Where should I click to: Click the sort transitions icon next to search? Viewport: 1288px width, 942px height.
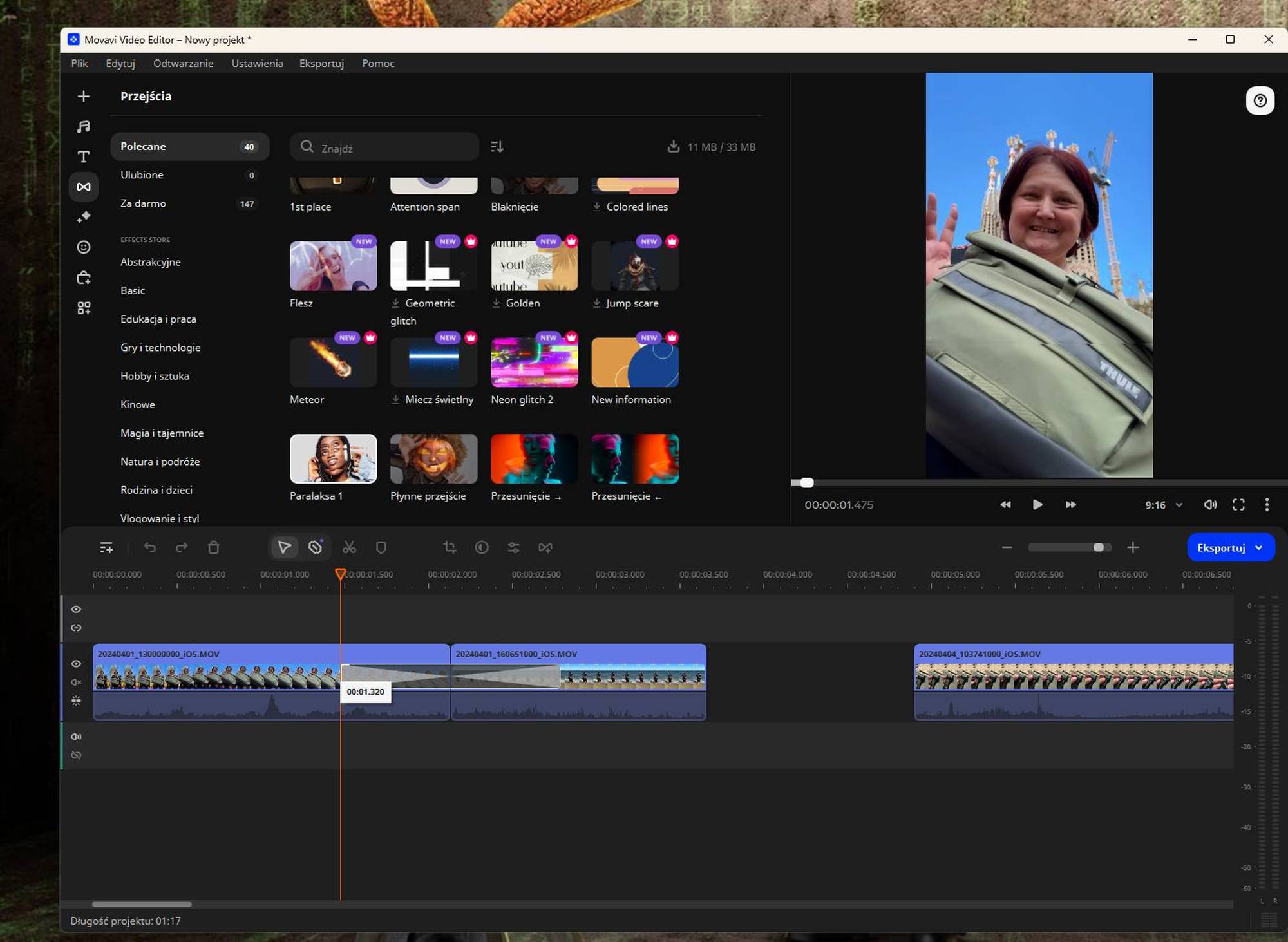point(497,147)
